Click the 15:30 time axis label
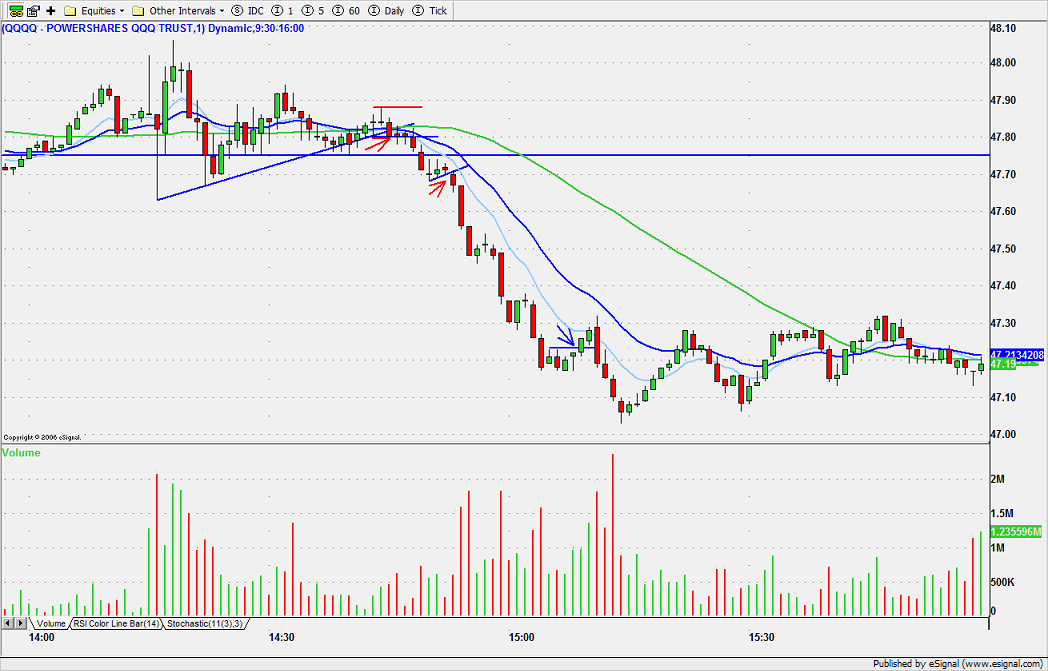This screenshot has height=671, width=1048. point(761,638)
